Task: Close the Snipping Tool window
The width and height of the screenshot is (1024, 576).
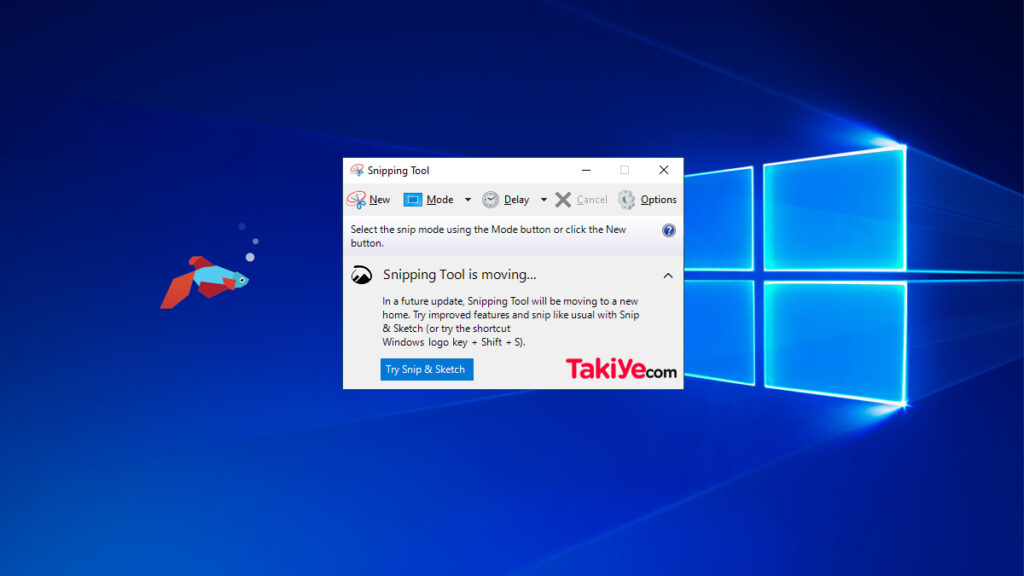Action: (x=664, y=170)
